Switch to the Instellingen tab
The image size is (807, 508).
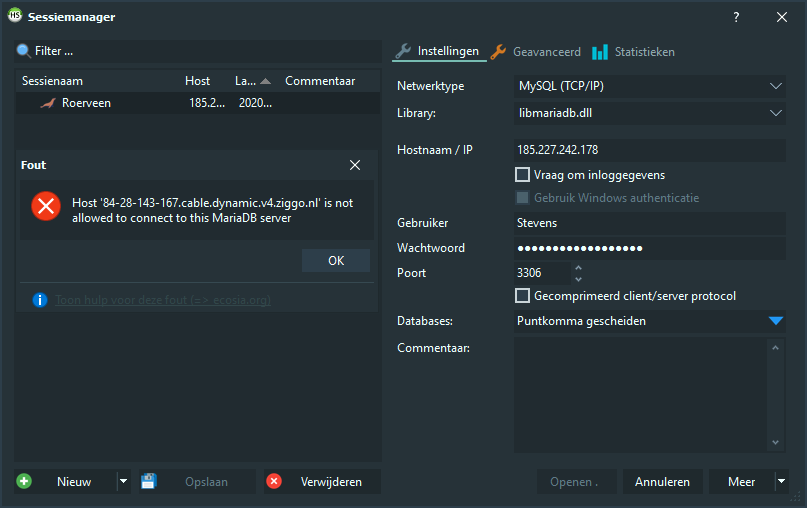(438, 51)
